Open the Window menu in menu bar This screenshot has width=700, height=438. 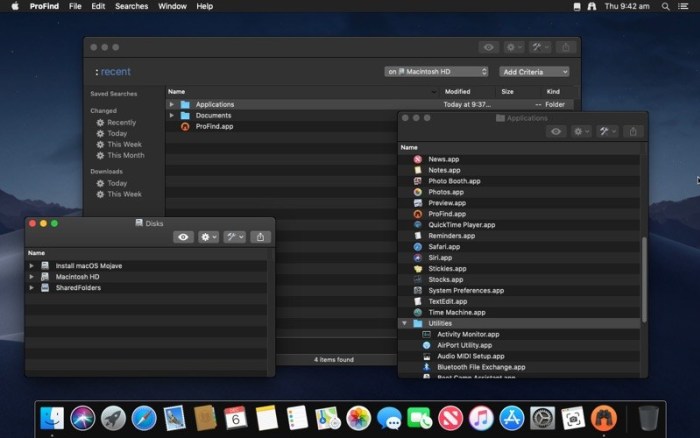[172, 6]
